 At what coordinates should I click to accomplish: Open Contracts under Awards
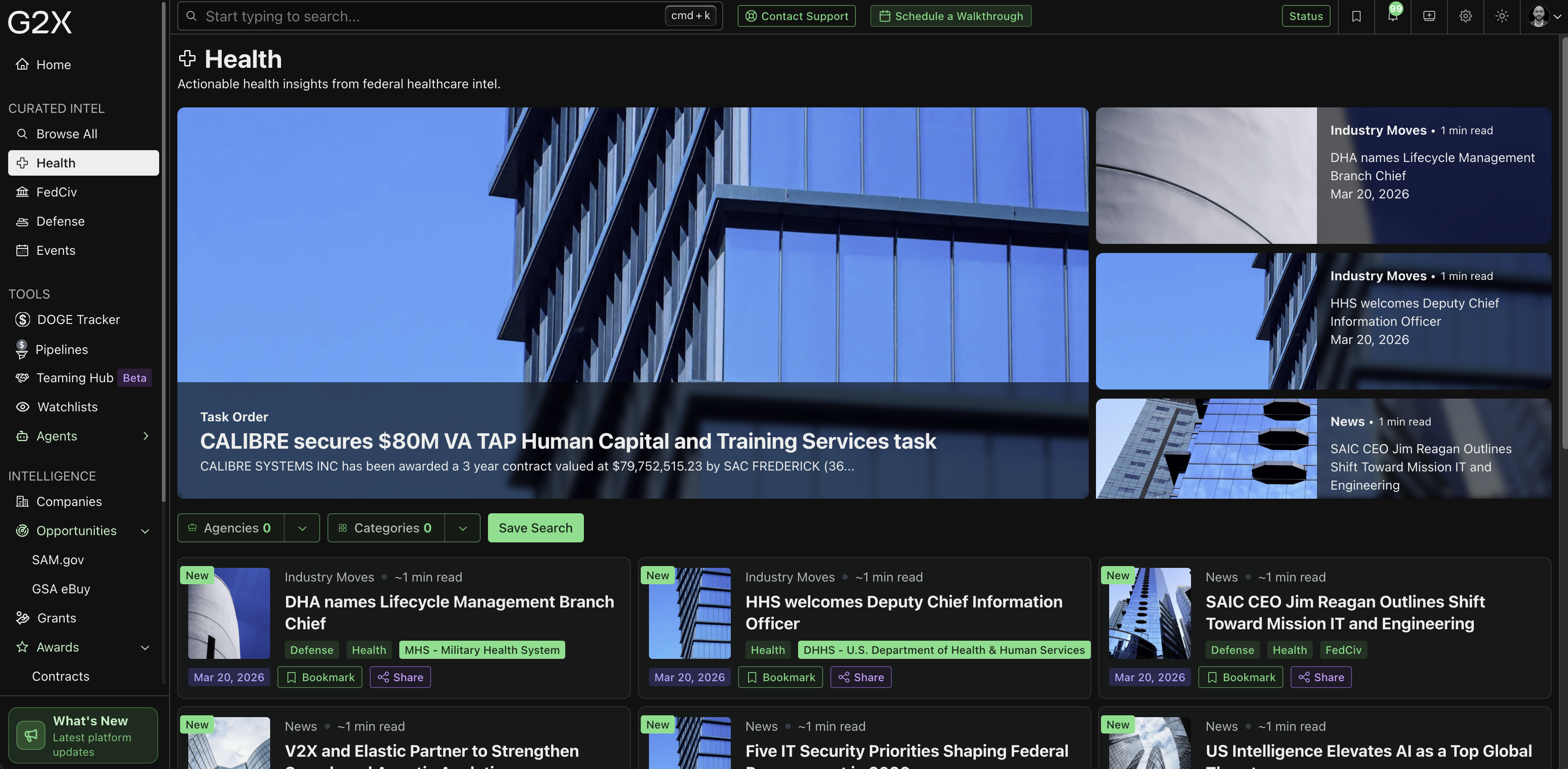pyautogui.click(x=60, y=677)
